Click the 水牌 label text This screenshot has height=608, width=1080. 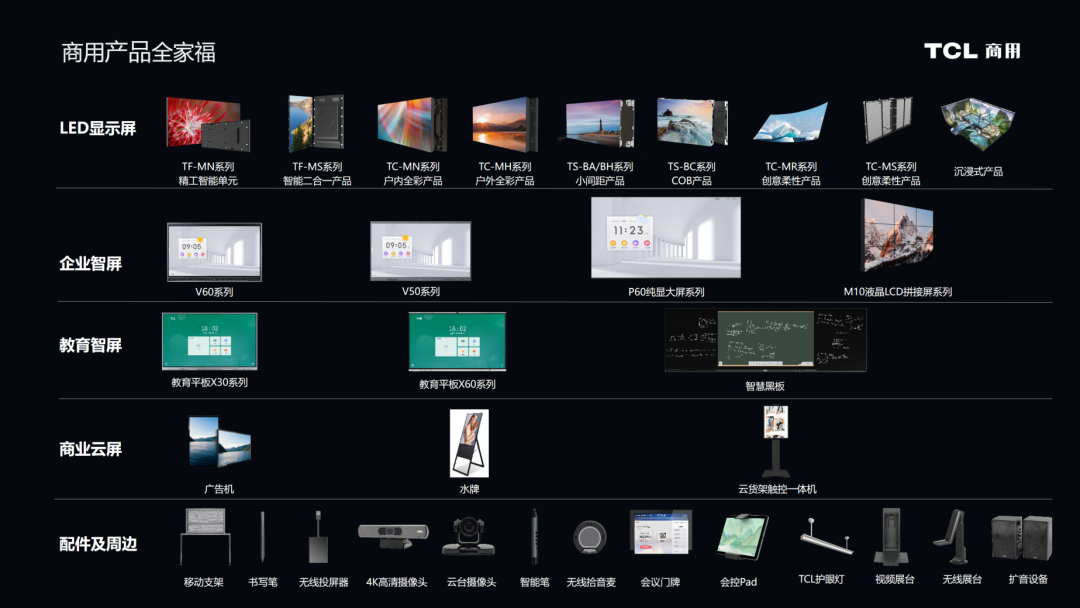coord(469,488)
